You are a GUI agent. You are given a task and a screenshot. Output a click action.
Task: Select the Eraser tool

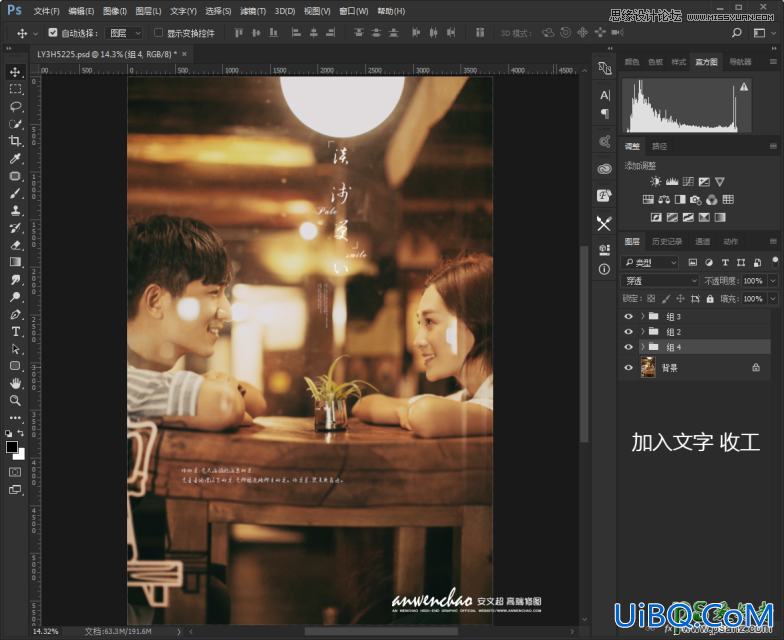click(x=15, y=245)
